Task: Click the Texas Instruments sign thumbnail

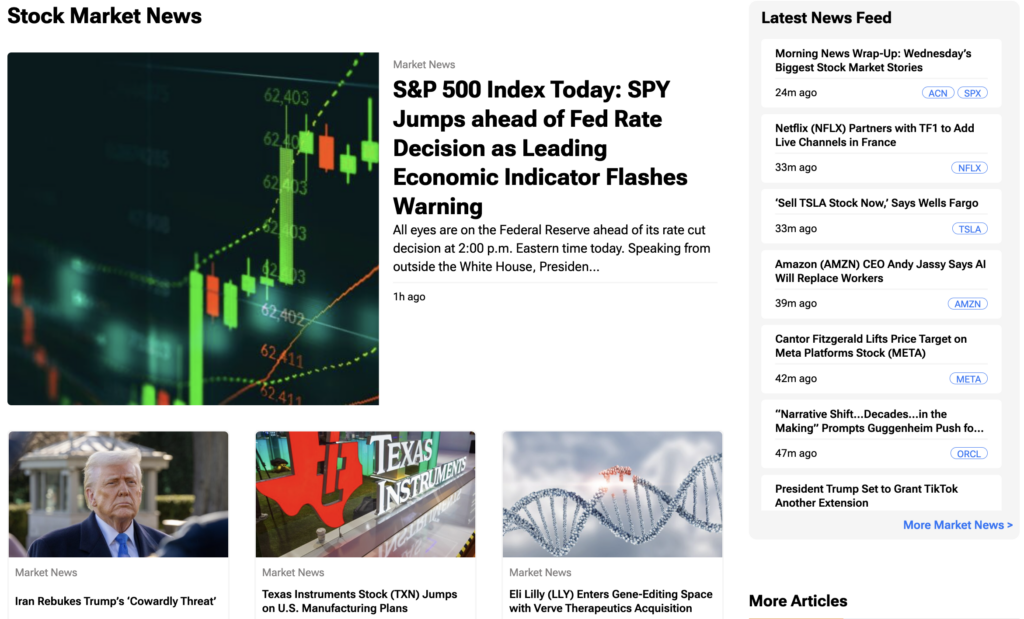Action: click(365, 494)
